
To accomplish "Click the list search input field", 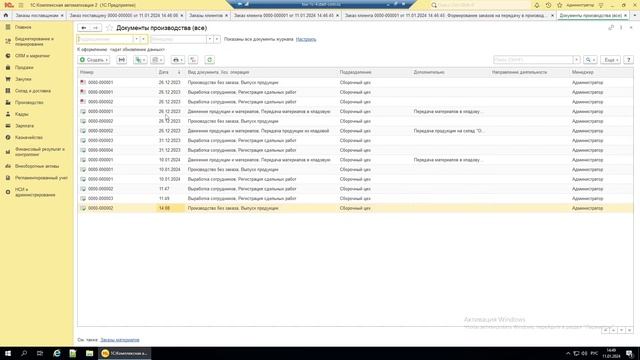I will point(533,60).
